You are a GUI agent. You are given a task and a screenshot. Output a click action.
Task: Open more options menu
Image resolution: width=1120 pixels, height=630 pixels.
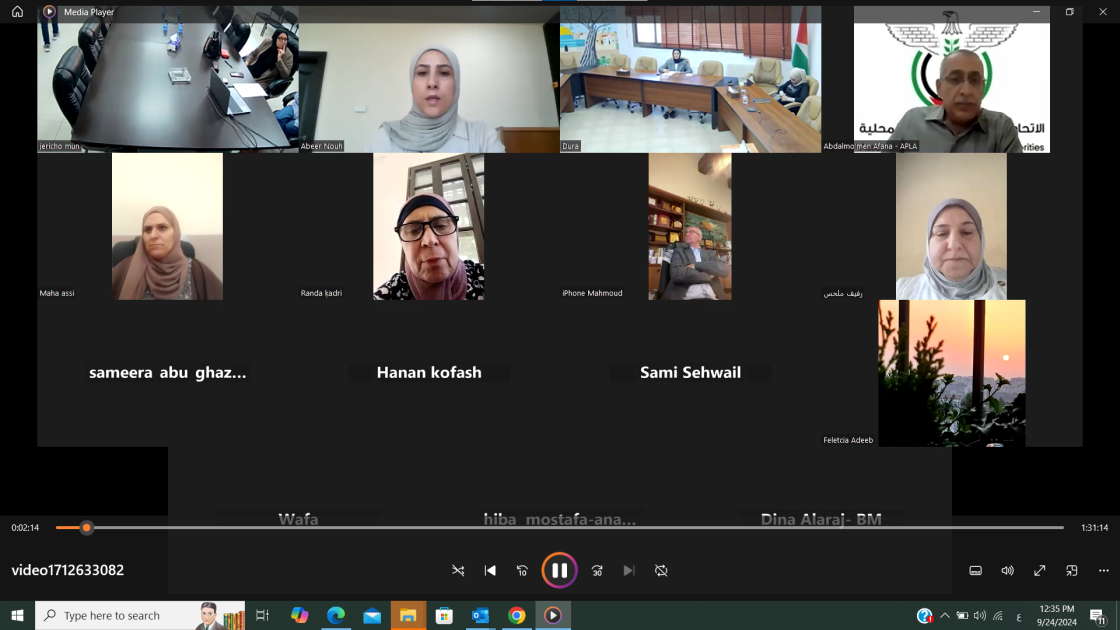coord(1103,570)
